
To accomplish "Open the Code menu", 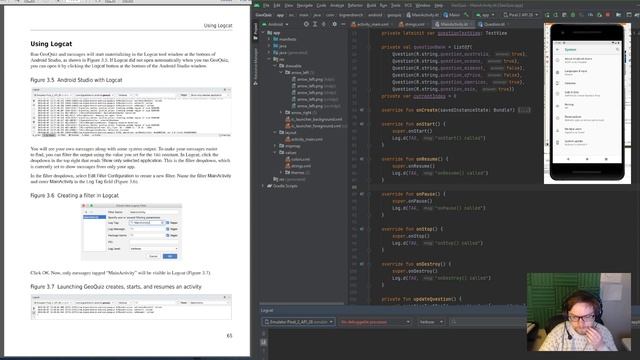I will click(321, 6).
